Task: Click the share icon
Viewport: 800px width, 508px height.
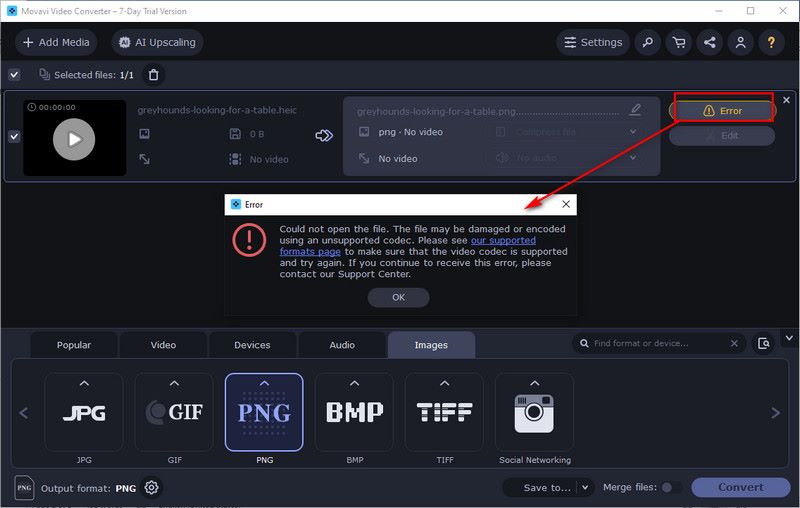Action: click(710, 42)
